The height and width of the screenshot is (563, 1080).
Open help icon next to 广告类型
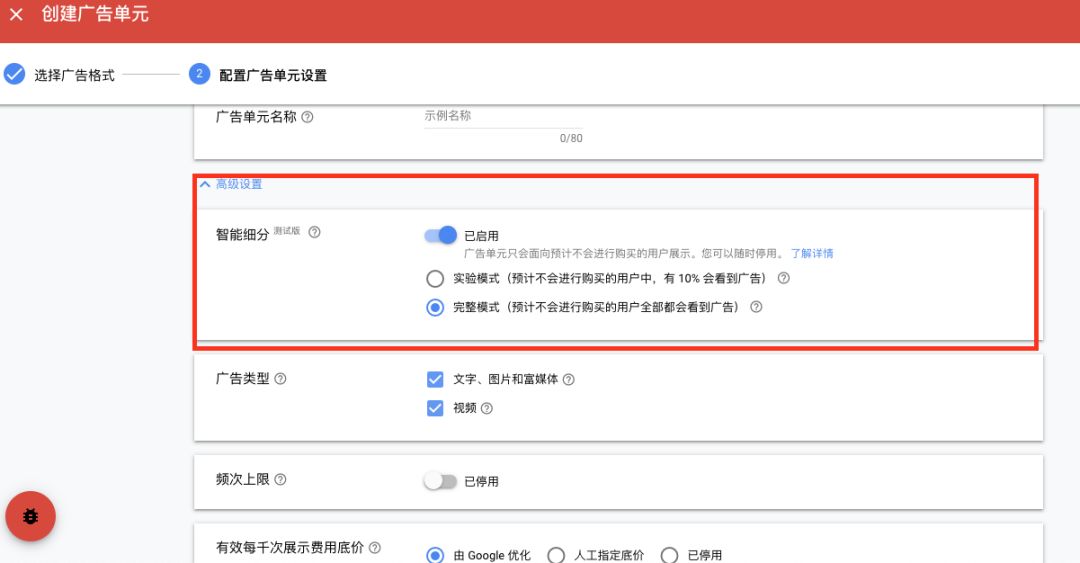coord(280,379)
